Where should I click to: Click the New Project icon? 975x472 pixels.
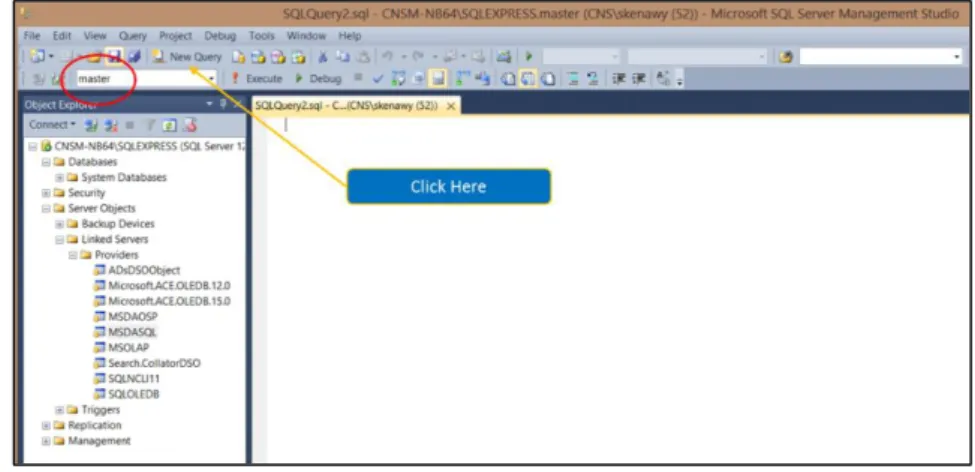(x=38, y=57)
